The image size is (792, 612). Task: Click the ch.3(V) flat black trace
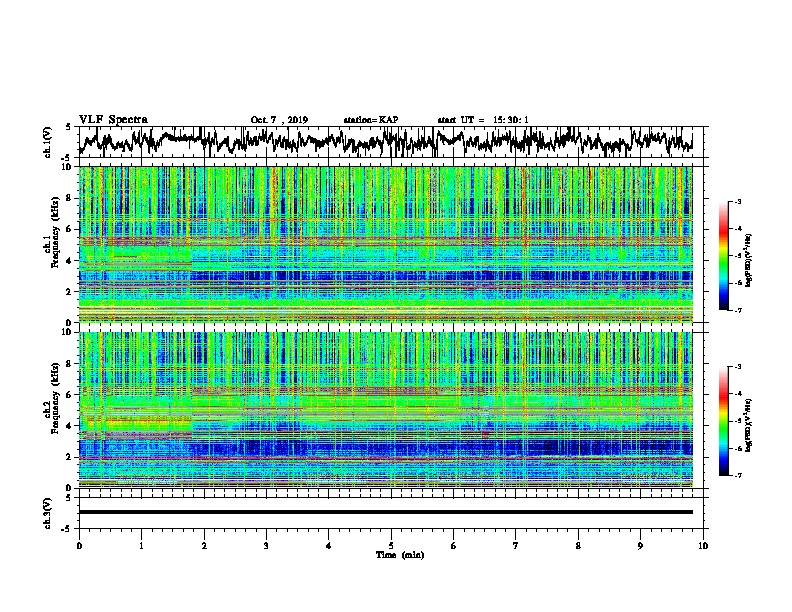[386, 512]
